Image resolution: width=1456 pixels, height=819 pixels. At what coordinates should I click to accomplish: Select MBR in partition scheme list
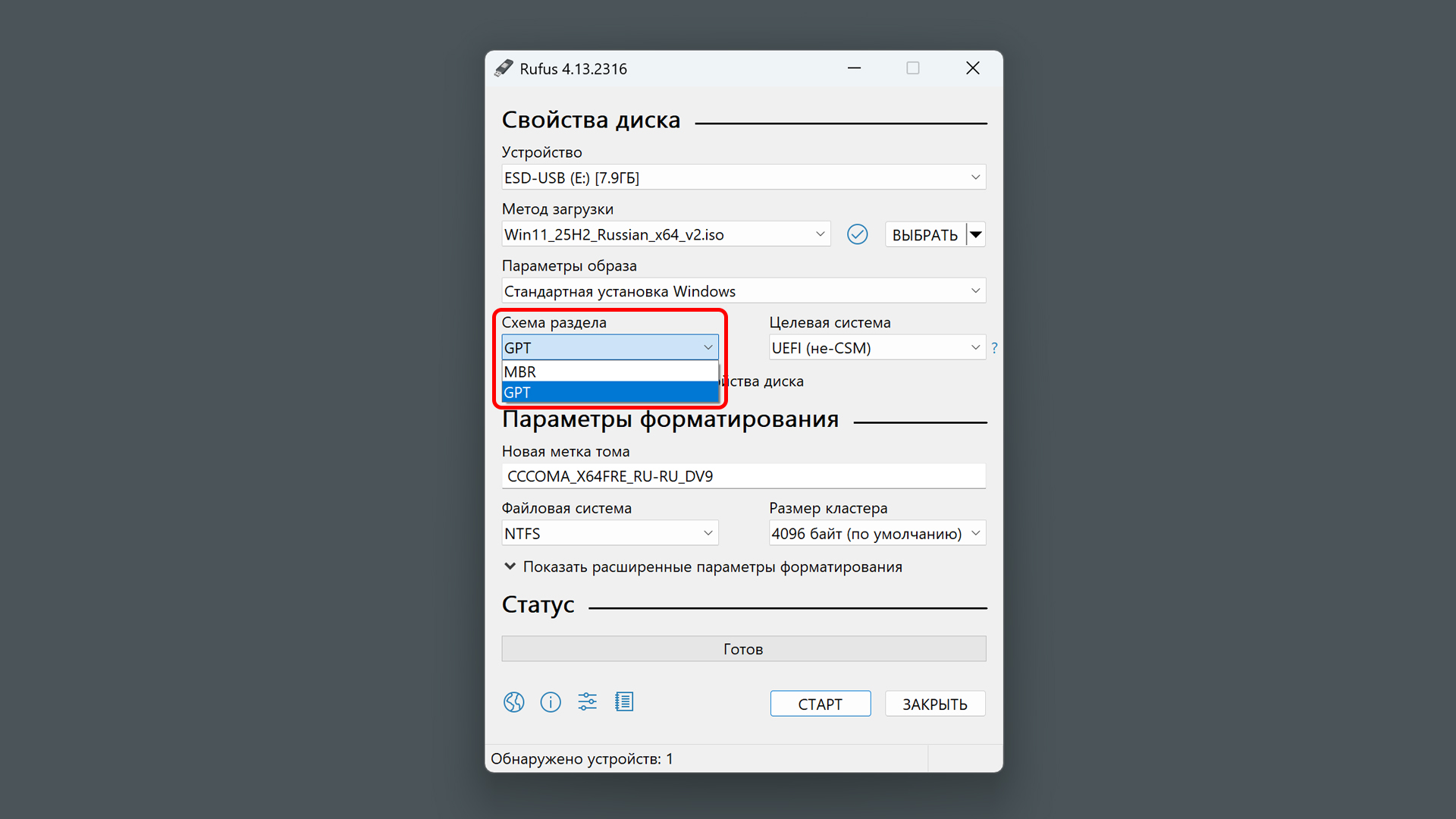click(610, 372)
